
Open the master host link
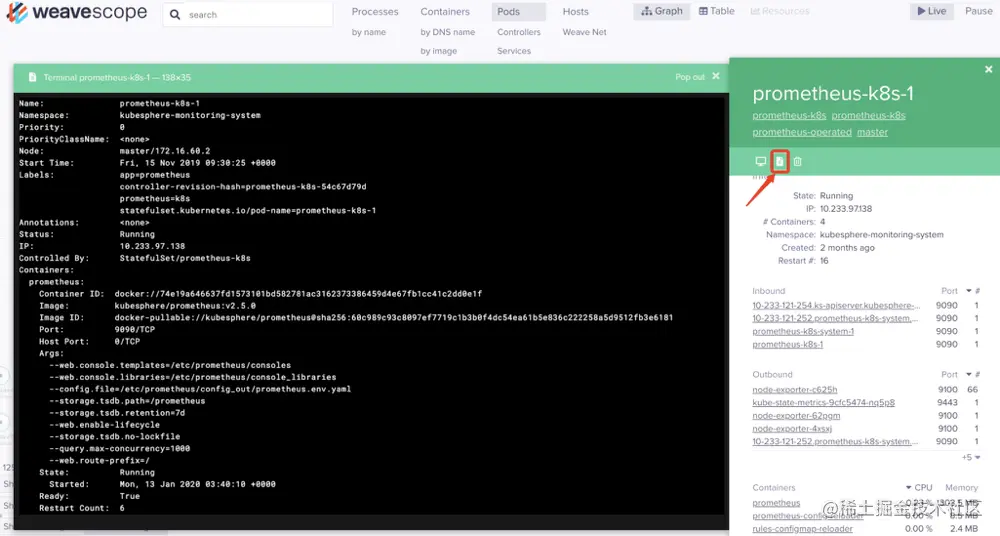click(872, 132)
